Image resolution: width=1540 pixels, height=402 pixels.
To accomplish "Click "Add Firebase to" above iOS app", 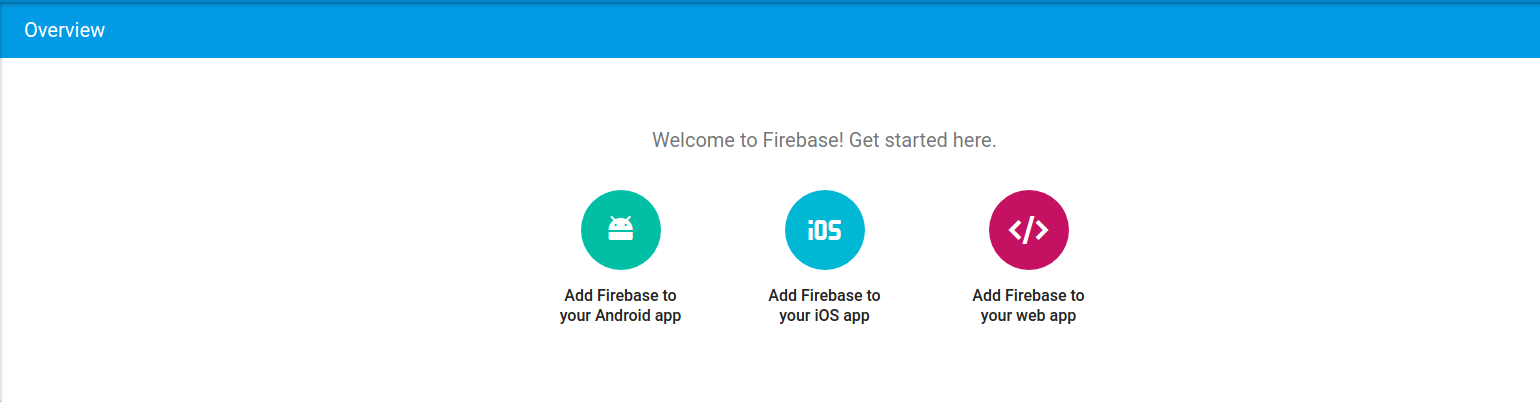I will [824, 296].
